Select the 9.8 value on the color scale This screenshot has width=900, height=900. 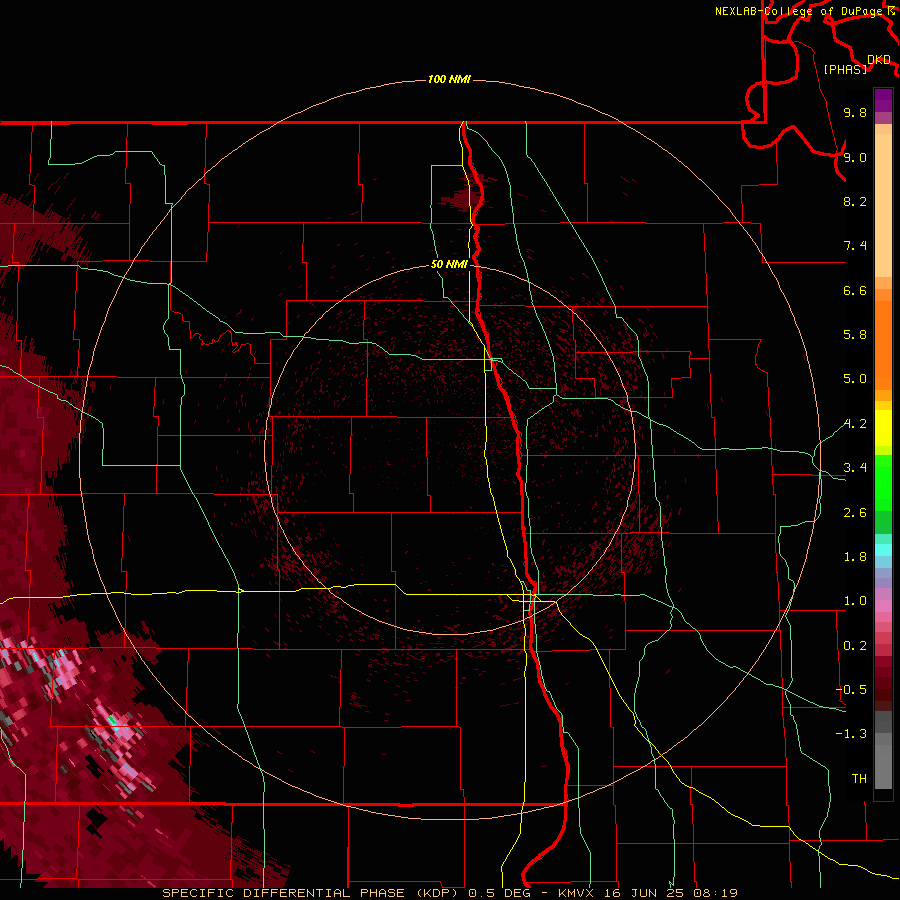(855, 112)
